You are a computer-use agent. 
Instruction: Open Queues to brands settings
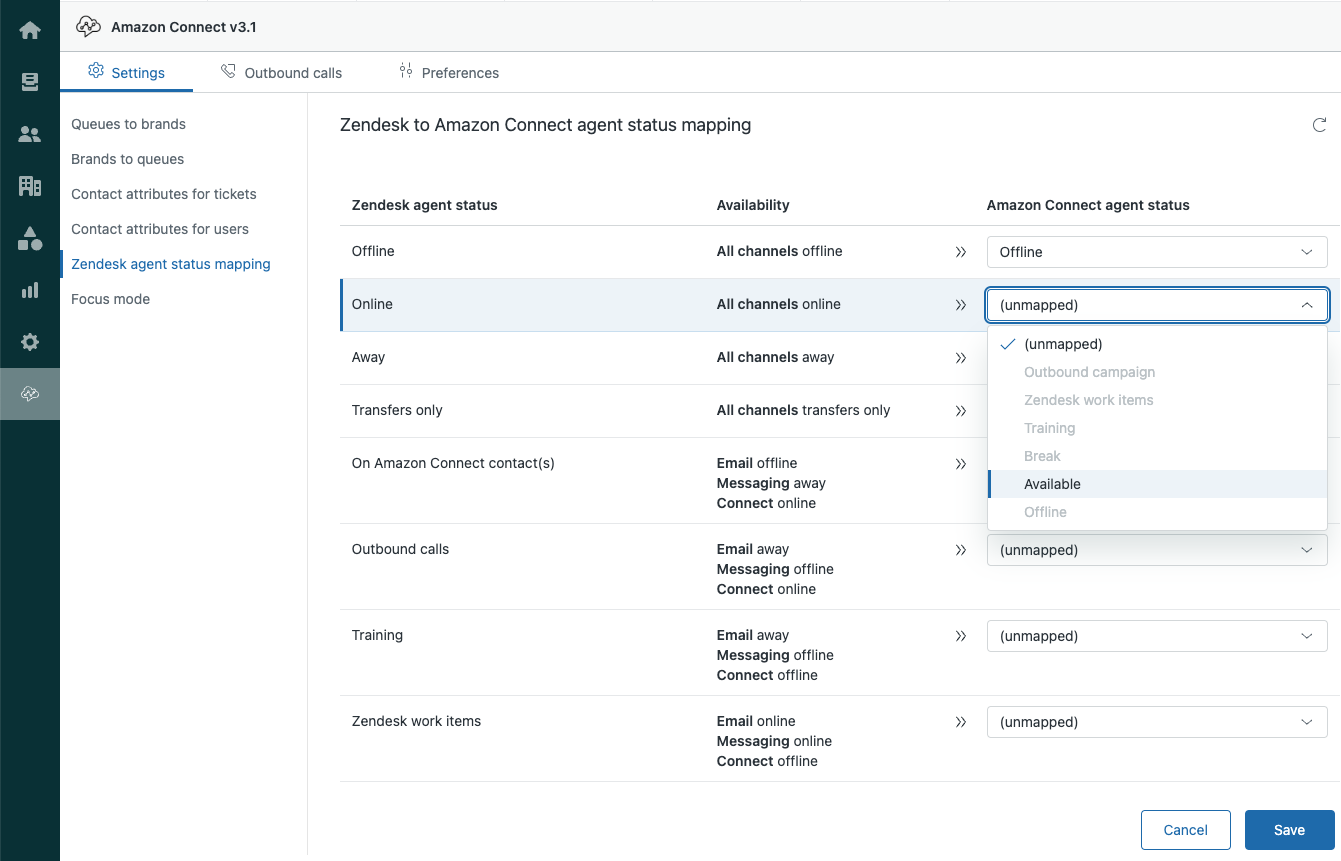click(129, 124)
